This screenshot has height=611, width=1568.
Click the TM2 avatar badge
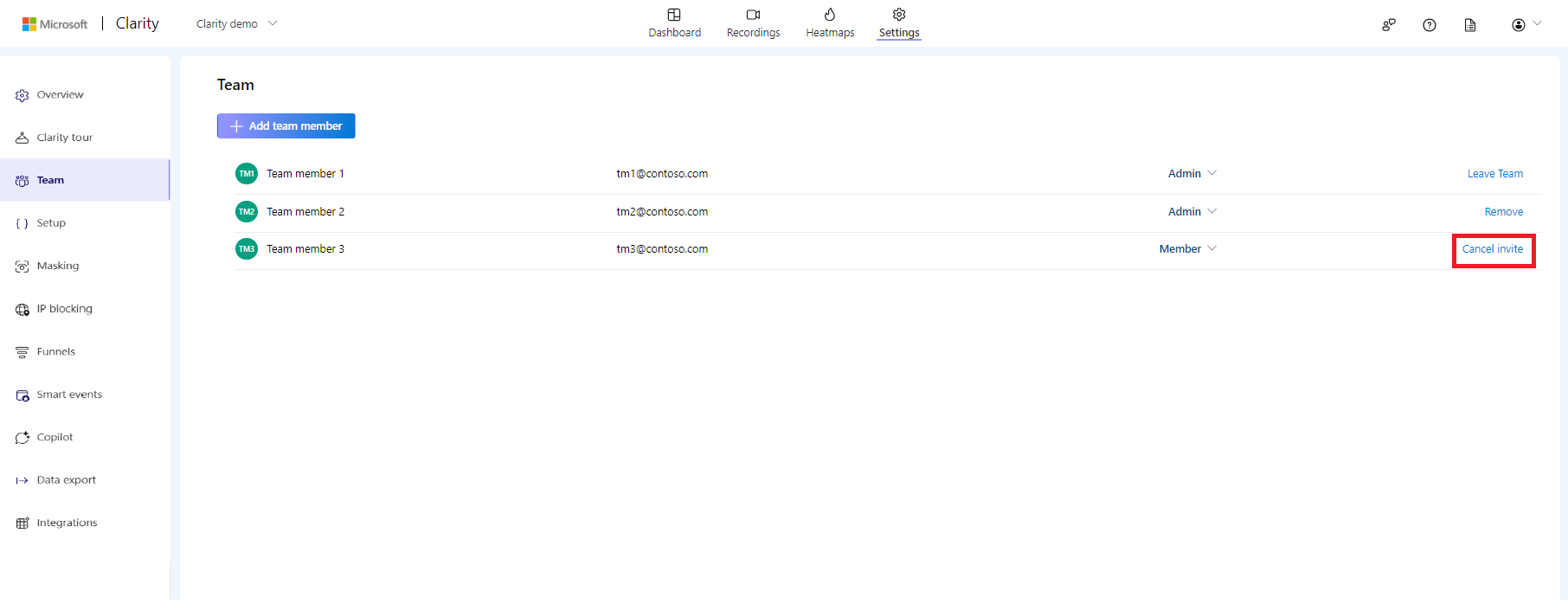click(247, 212)
